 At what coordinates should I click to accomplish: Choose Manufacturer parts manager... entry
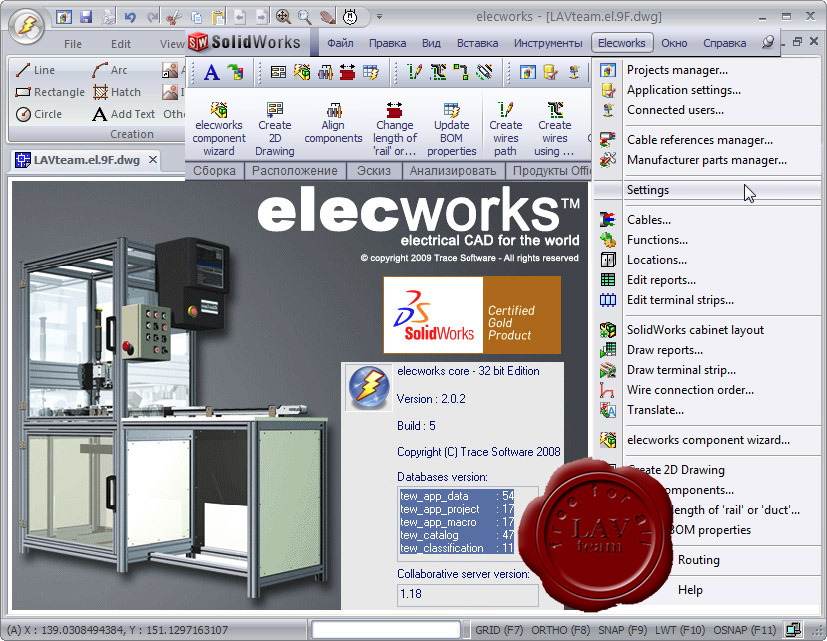pos(707,160)
